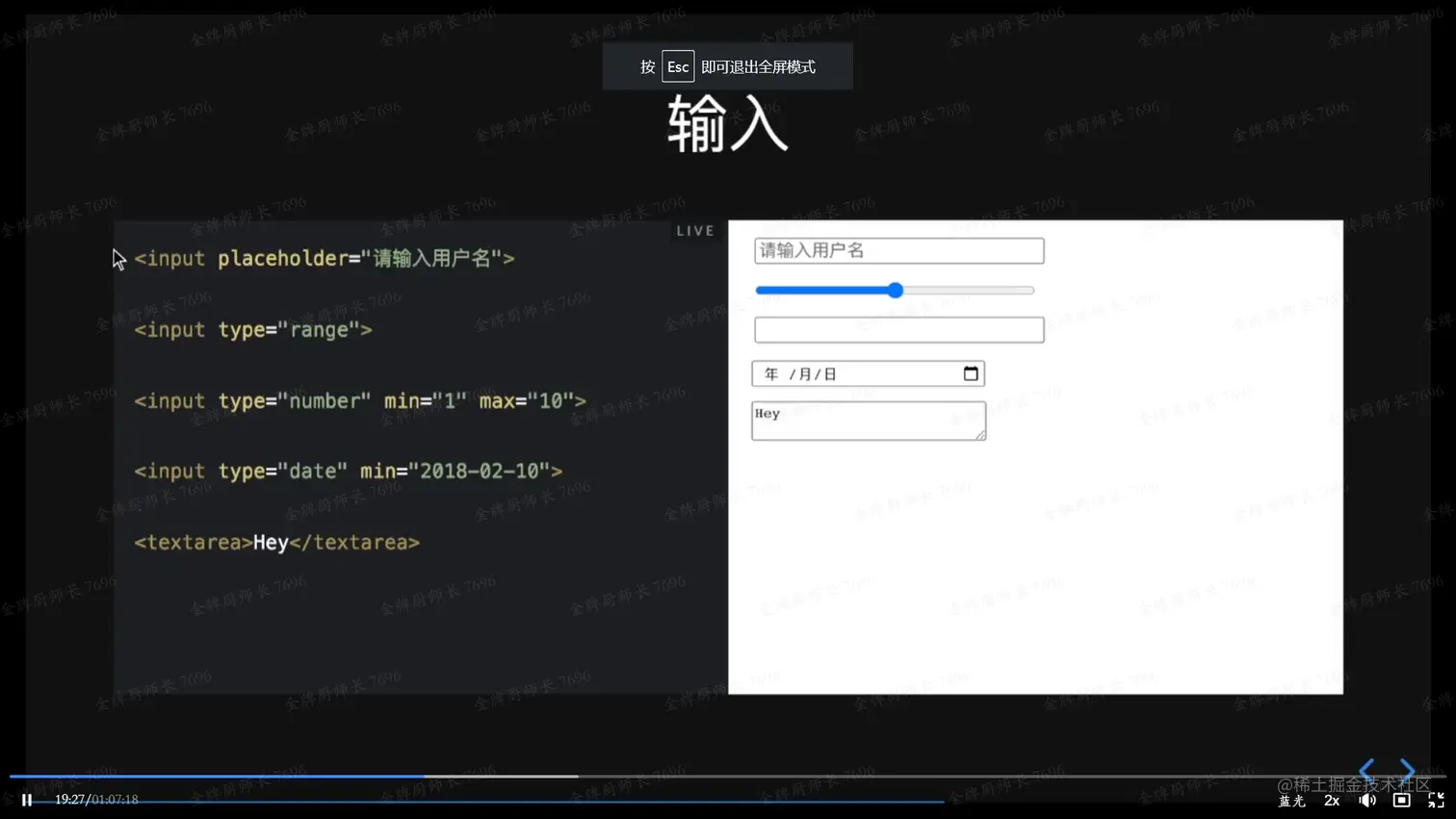The width and height of the screenshot is (1456, 819).
Task: Click the 输入 slide title
Action: coord(728,125)
